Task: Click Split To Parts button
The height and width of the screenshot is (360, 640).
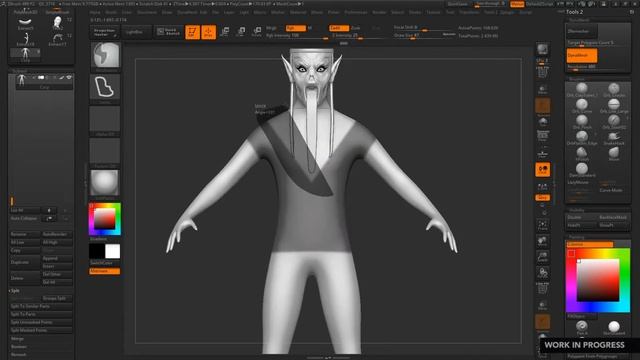Action: pyautogui.click(x=41, y=314)
